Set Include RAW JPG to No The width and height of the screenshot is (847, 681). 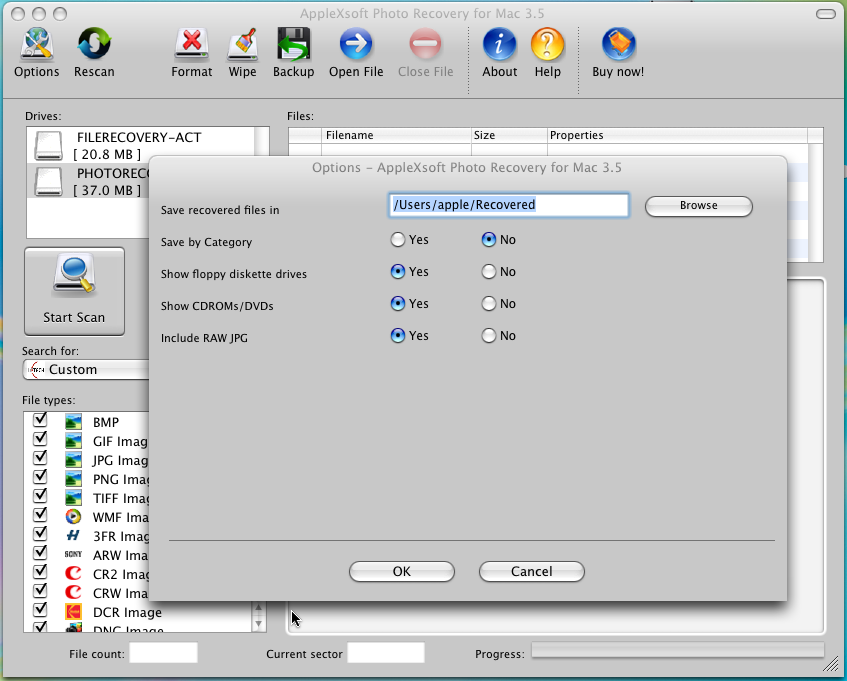click(489, 336)
